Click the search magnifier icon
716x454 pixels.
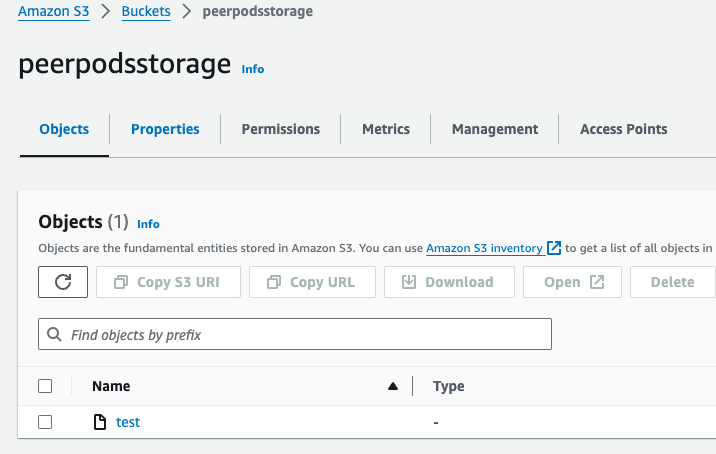coord(54,335)
